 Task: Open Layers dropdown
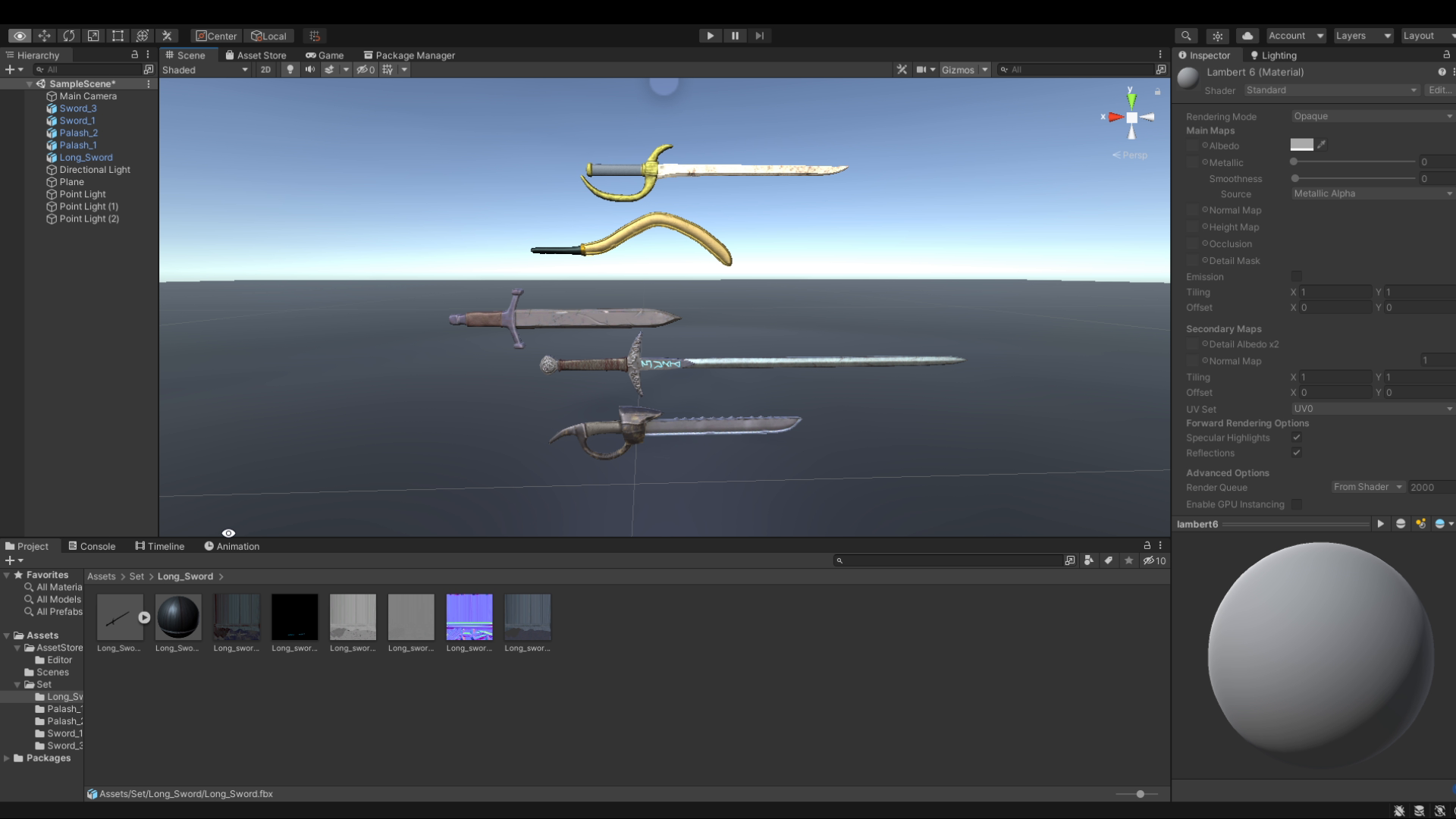(1363, 36)
